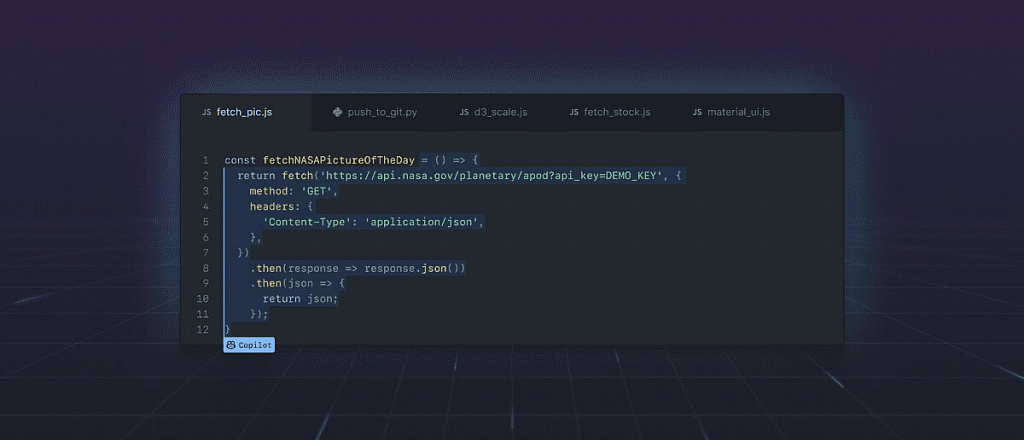Click response.json() call on line 8
The image size is (1024, 440).
[x=415, y=268]
